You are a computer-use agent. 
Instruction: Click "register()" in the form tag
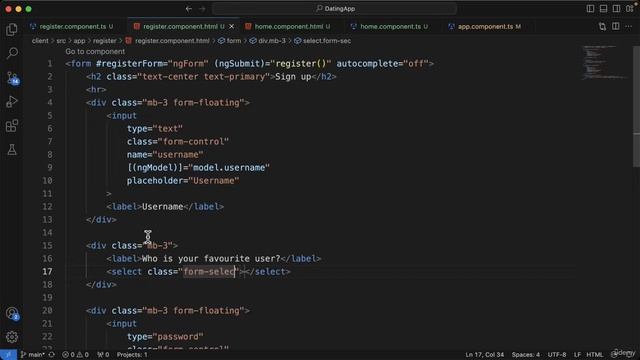301,64
